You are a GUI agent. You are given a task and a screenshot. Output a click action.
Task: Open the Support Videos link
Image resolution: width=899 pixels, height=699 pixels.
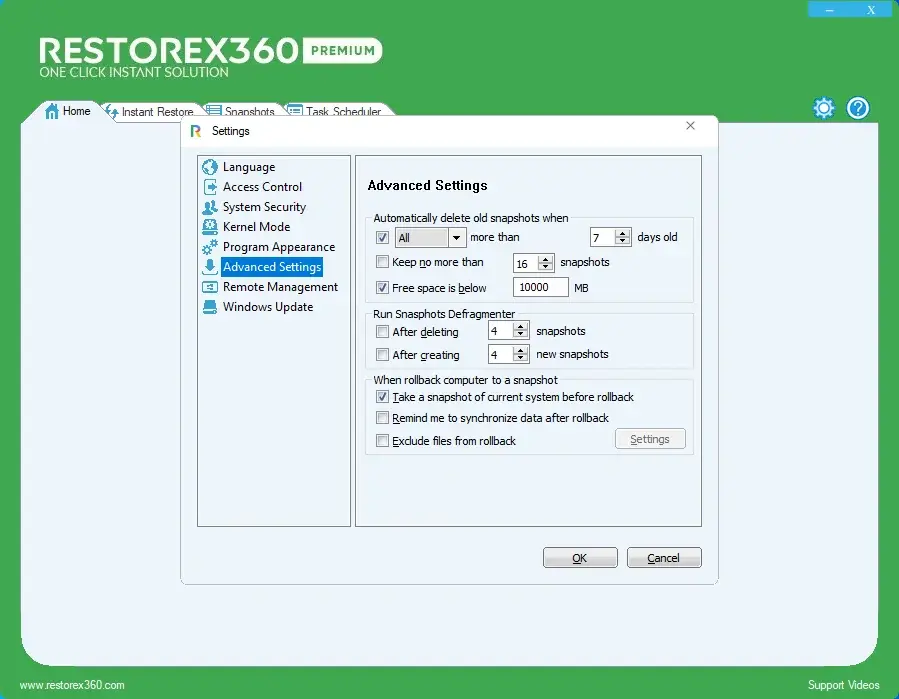(x=843, y=685)
